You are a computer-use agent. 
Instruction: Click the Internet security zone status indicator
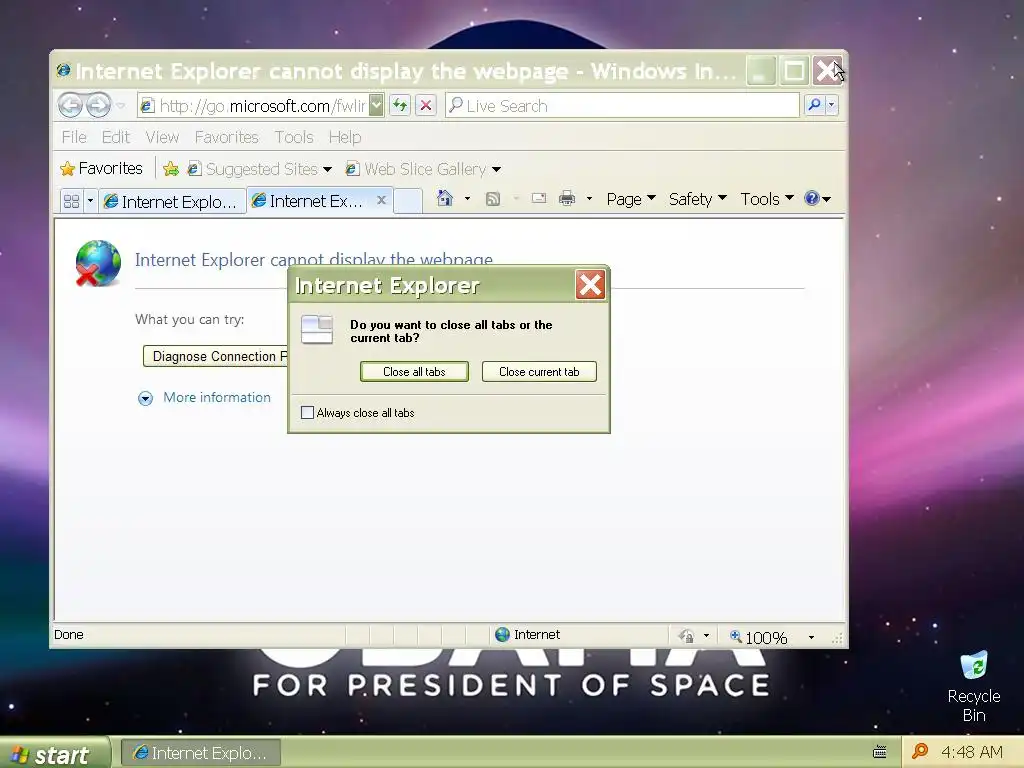click(x=527, y=635)
